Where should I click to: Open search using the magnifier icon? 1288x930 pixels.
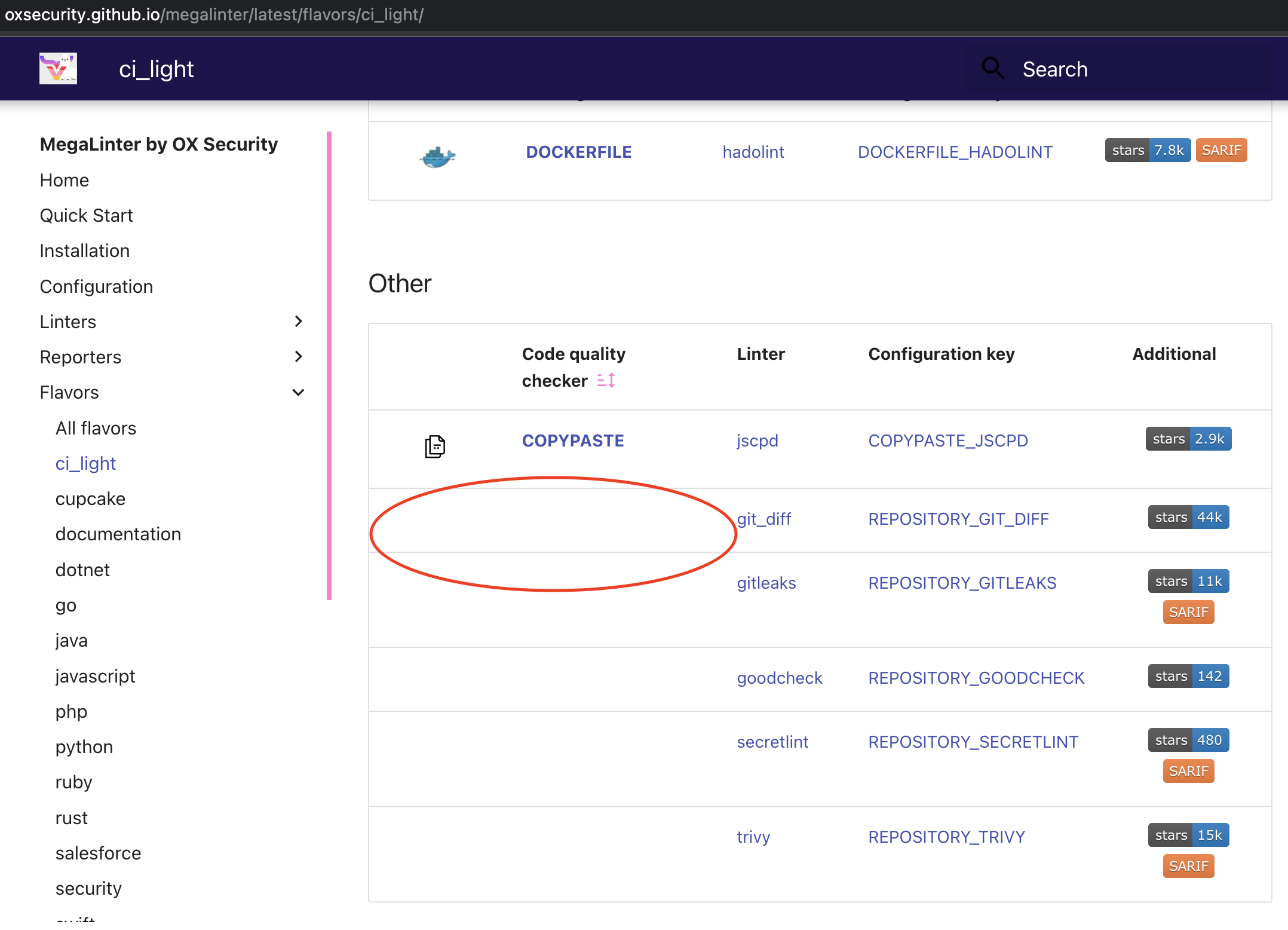[x=993, y=68]
